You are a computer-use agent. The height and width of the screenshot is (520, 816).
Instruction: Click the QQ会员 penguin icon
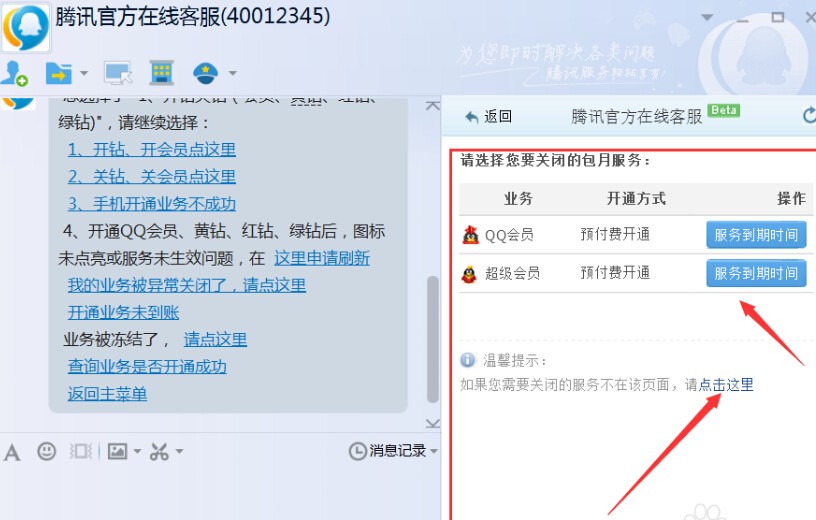pos(470,235)
